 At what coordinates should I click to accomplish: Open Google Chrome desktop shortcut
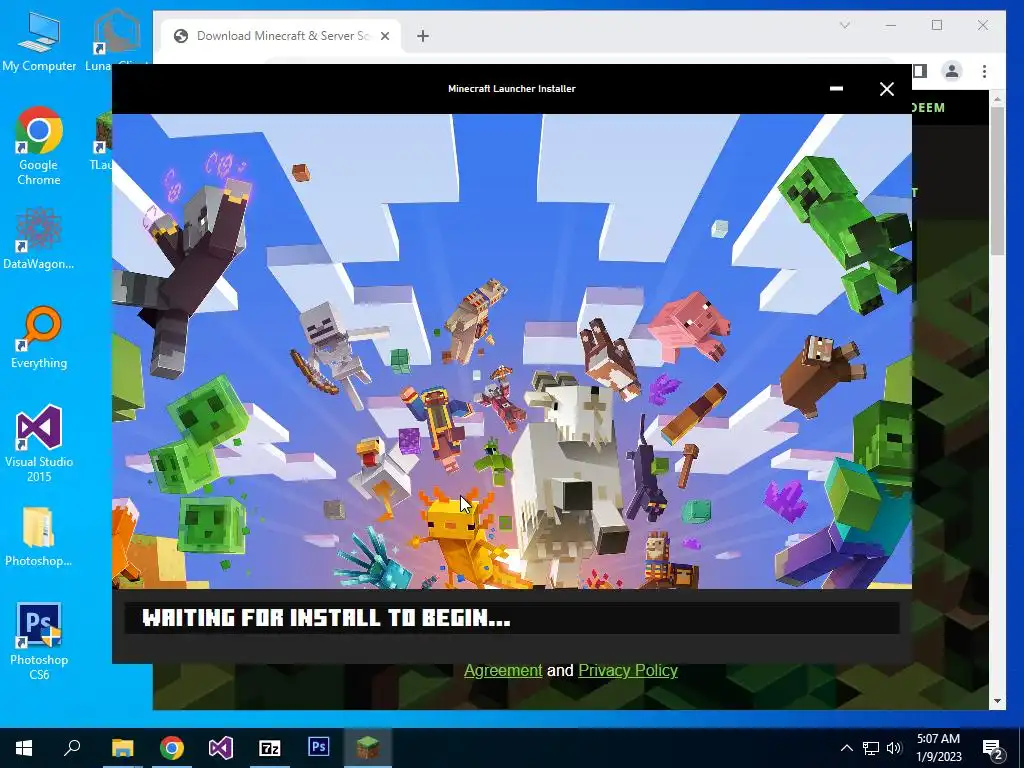[x=39, y=146]
